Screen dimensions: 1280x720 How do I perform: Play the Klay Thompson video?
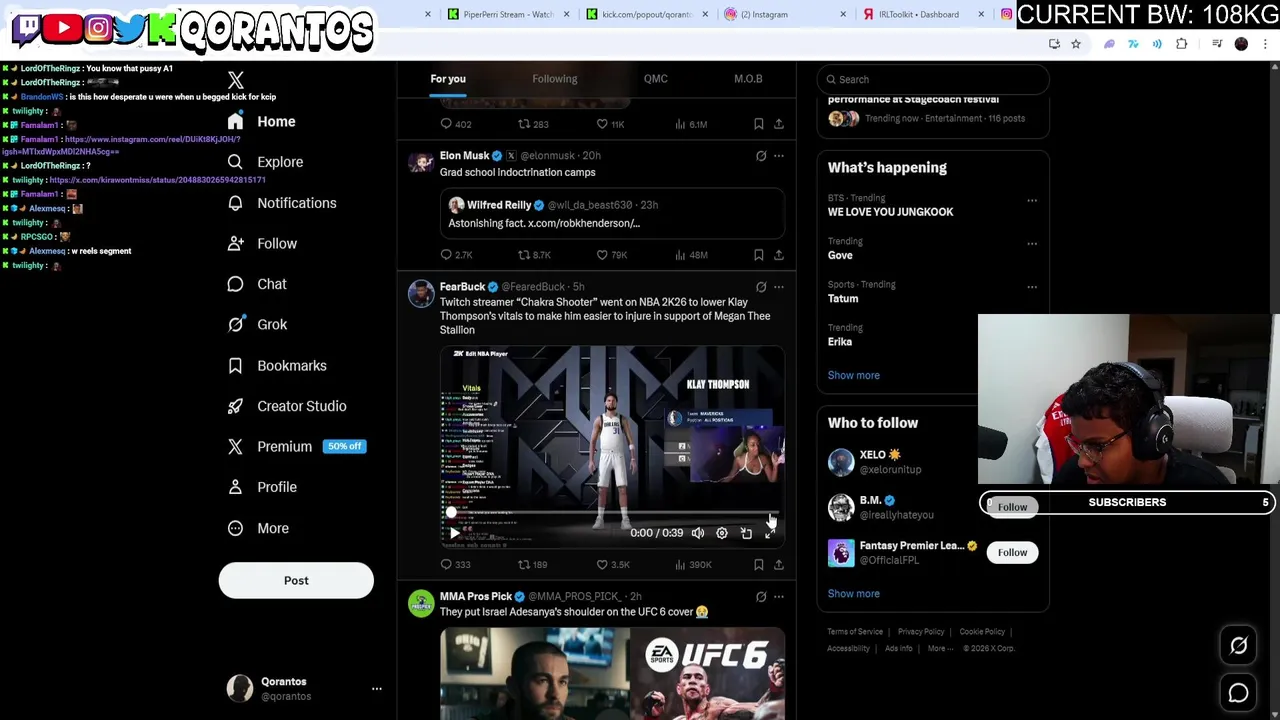coord(455,533)
